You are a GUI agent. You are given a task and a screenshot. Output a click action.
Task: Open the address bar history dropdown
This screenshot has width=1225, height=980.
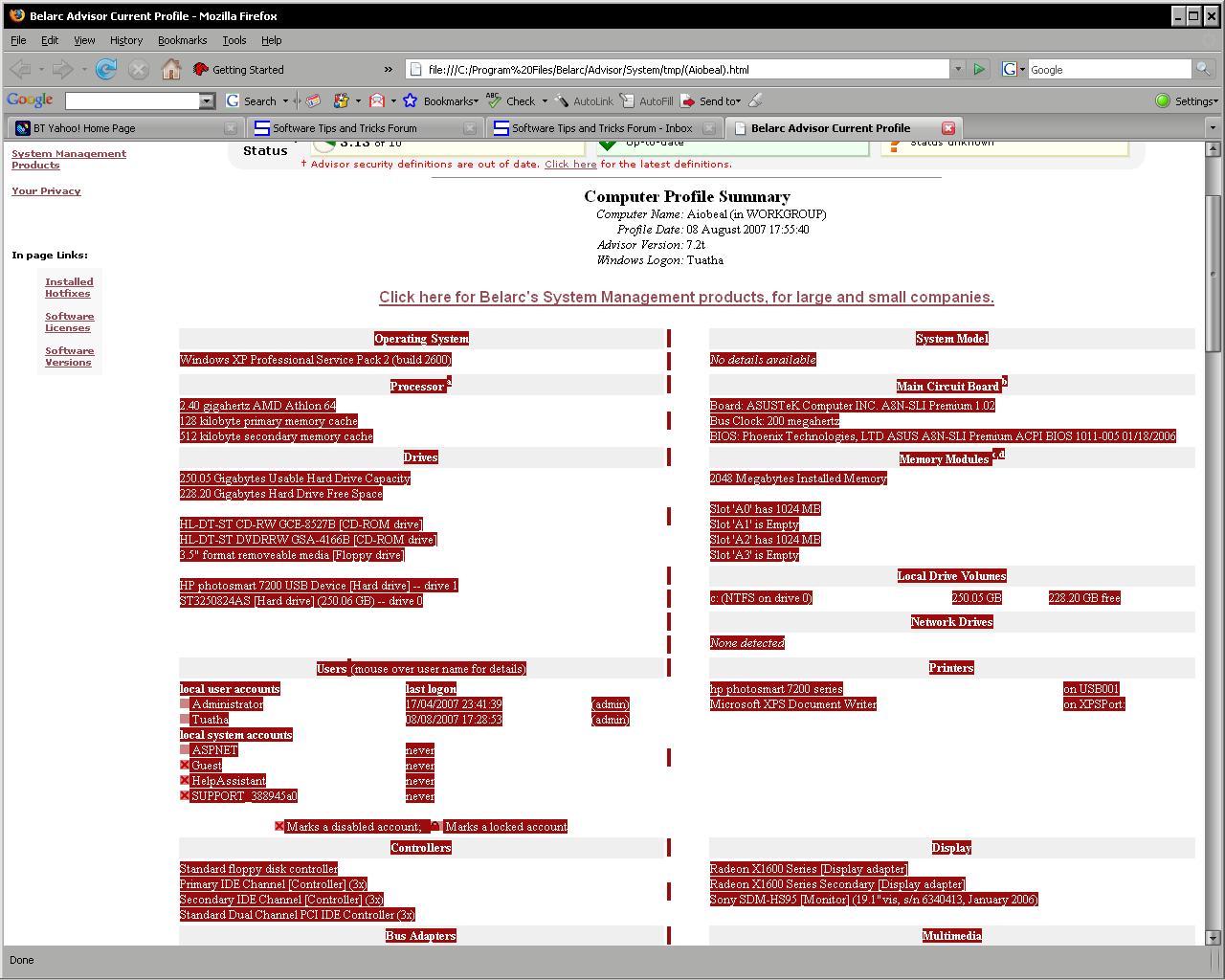pyautogui.click(x=958, y=69)
